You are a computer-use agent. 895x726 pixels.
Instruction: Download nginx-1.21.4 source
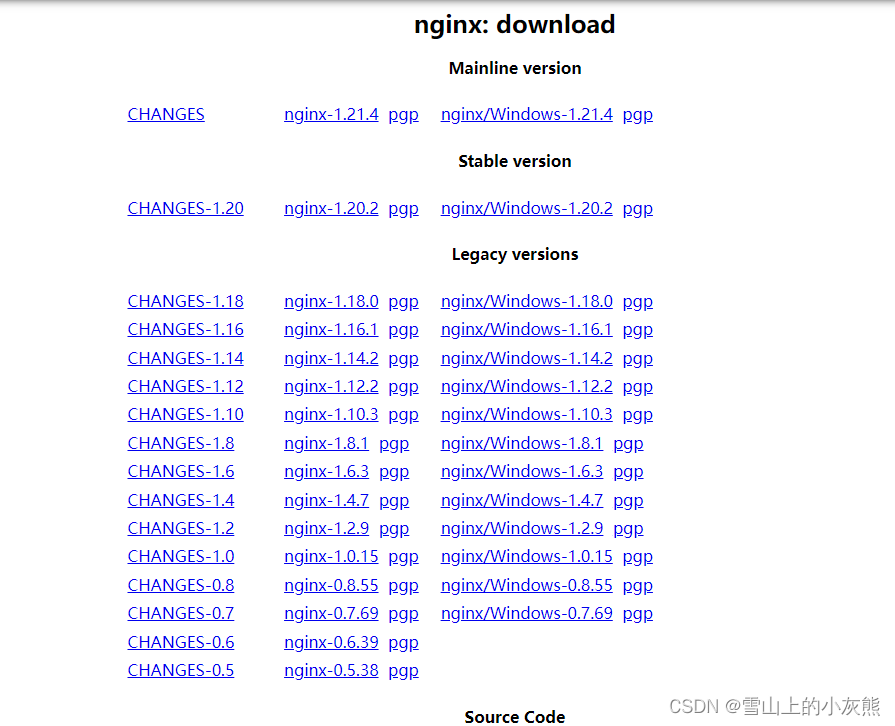[x=331, y=114]
